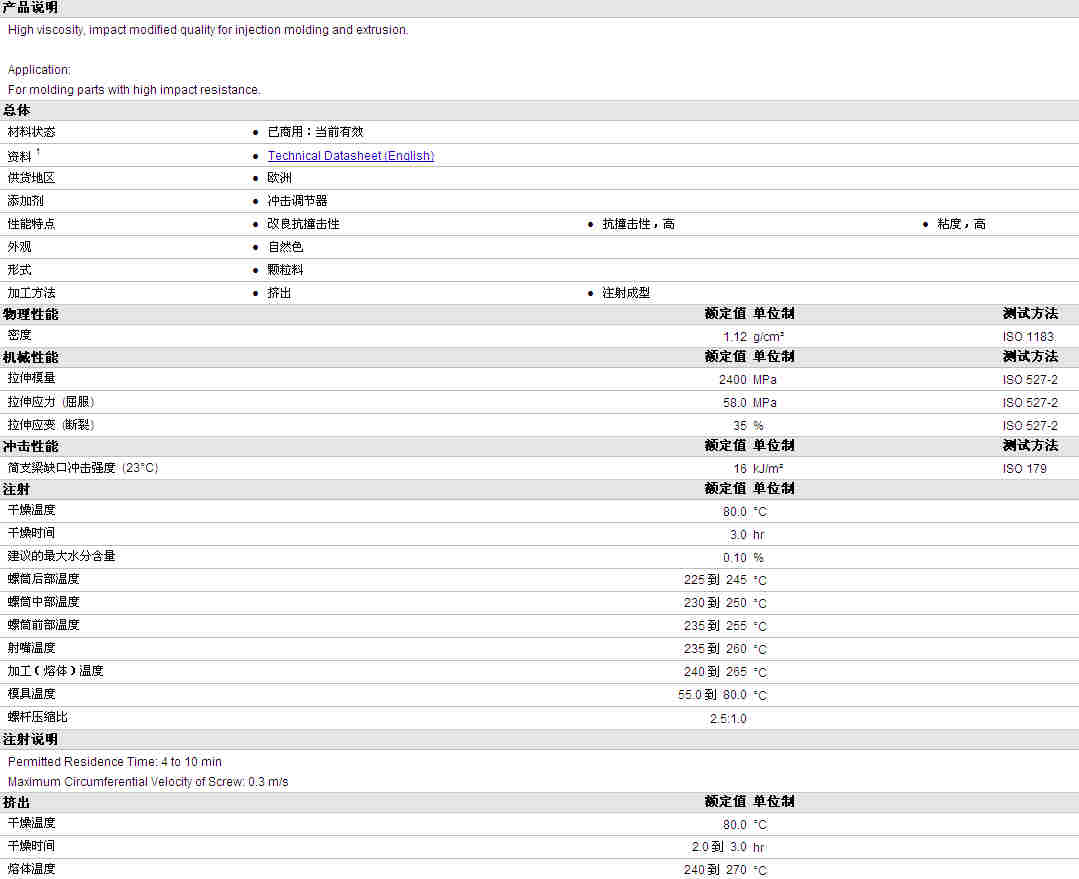Click the 自然色 appearance entry
The height and width of the screenshot is (879, 1079).
[x=285, y=247]
